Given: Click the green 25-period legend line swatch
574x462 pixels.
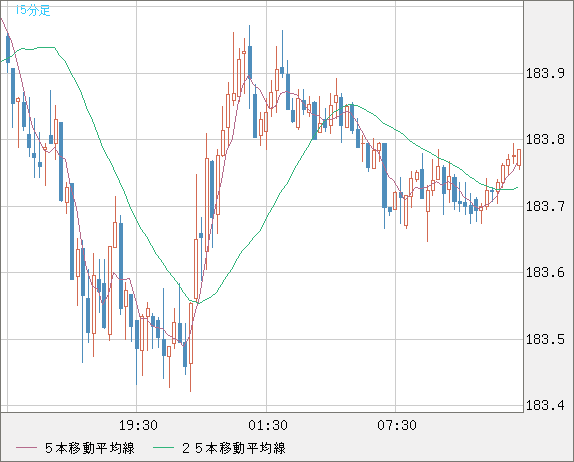Looking at the screenshot, I should click(163, 448).
